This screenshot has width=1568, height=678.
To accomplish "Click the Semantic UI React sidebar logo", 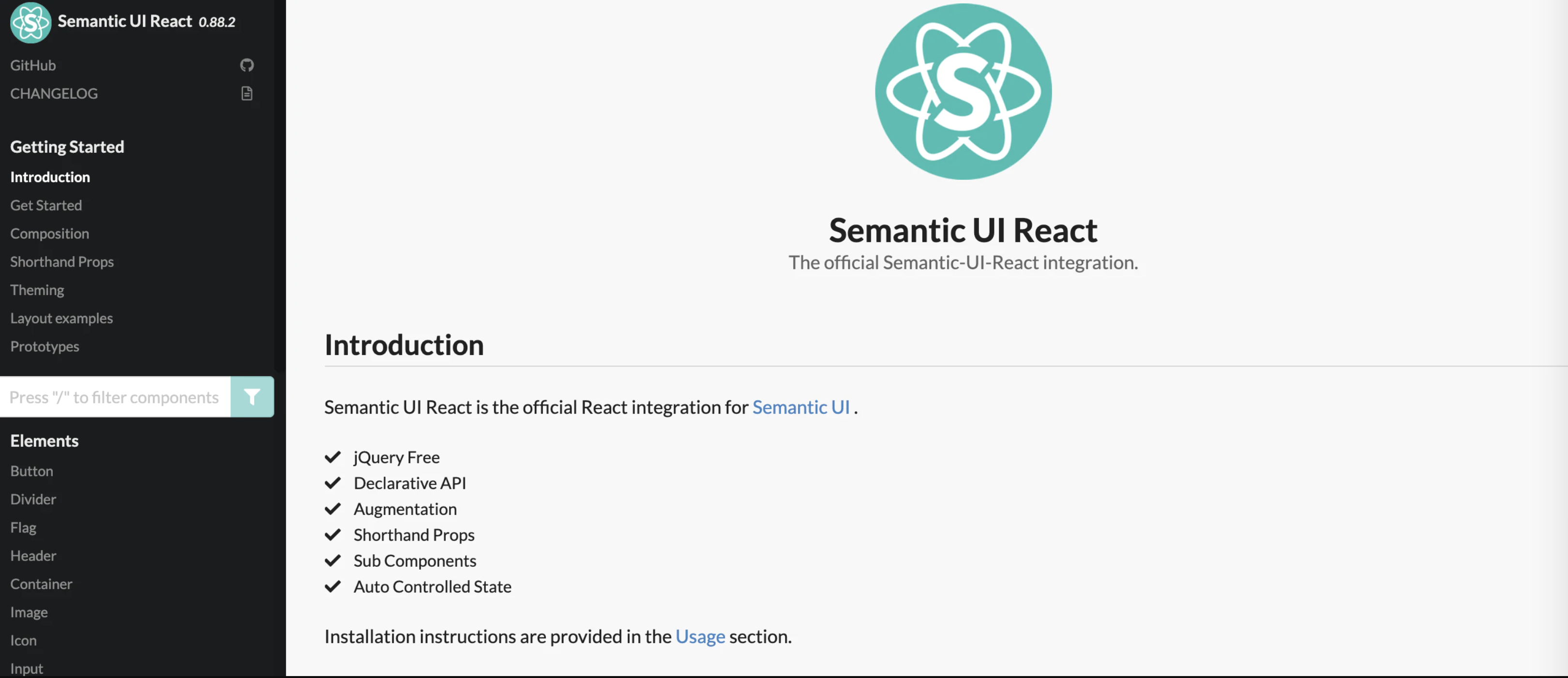I will [x=30, y=23].
